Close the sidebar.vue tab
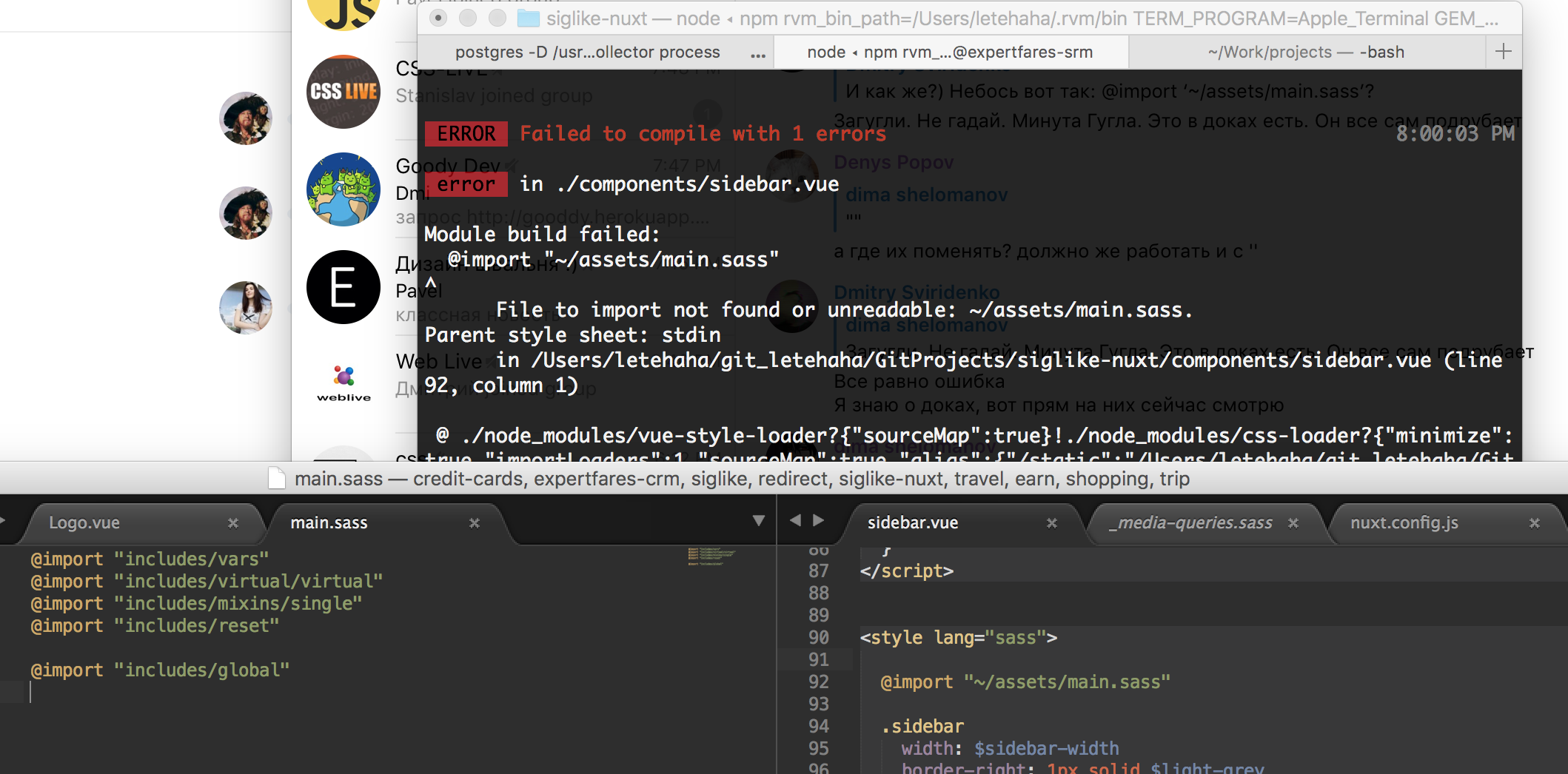 click(1052, 523)
